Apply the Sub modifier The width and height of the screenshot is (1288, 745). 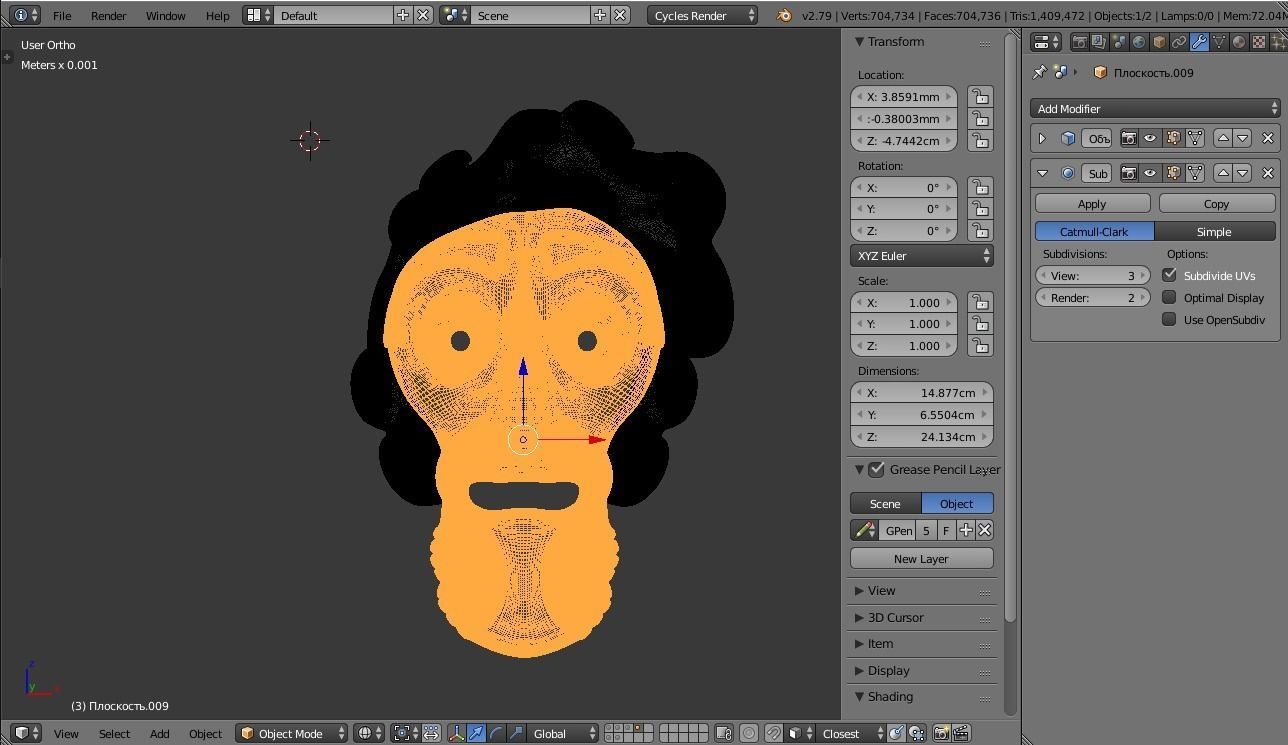(1092, 203)
